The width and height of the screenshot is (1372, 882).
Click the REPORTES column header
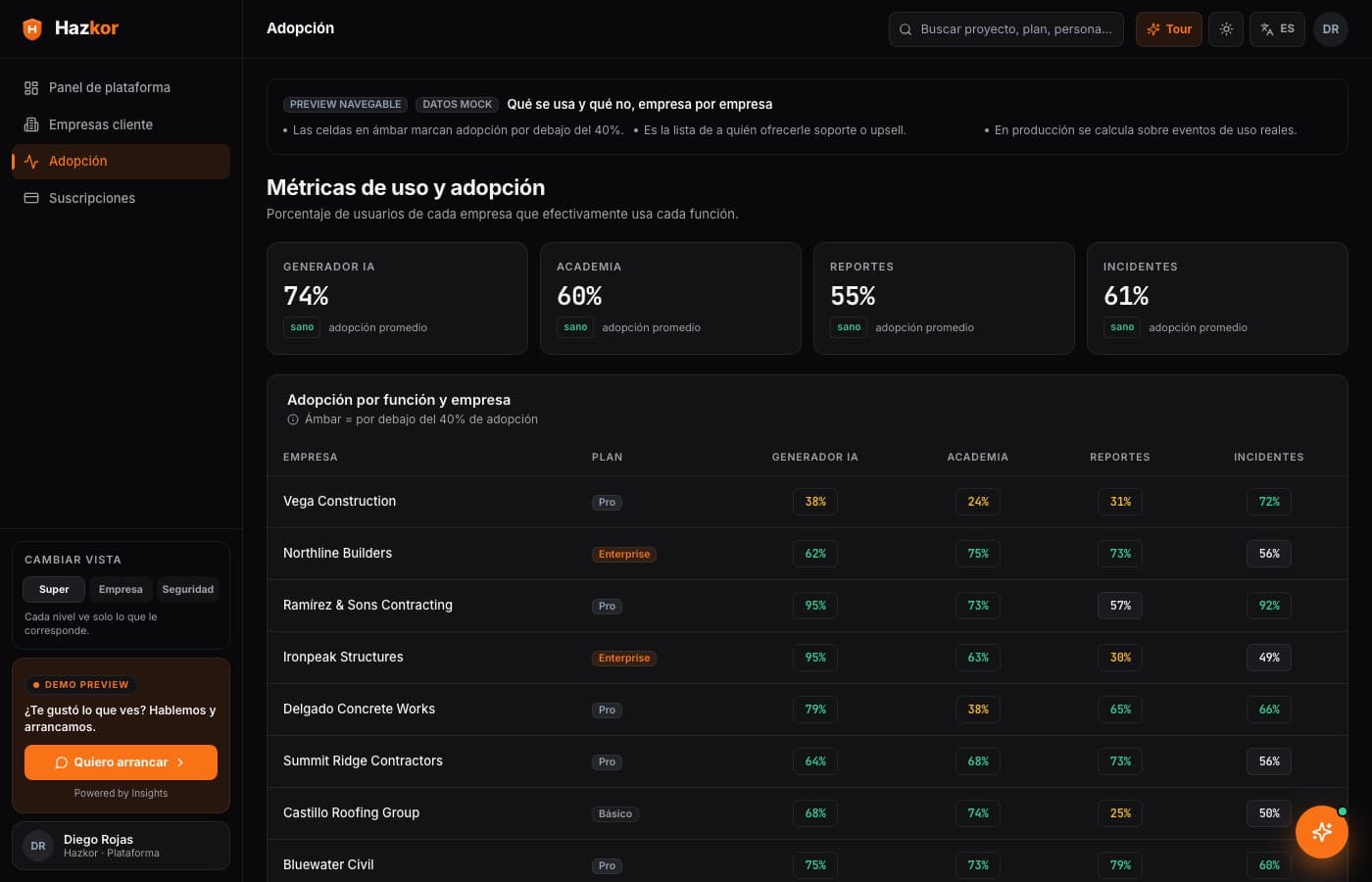click(x=1120, y=458)
